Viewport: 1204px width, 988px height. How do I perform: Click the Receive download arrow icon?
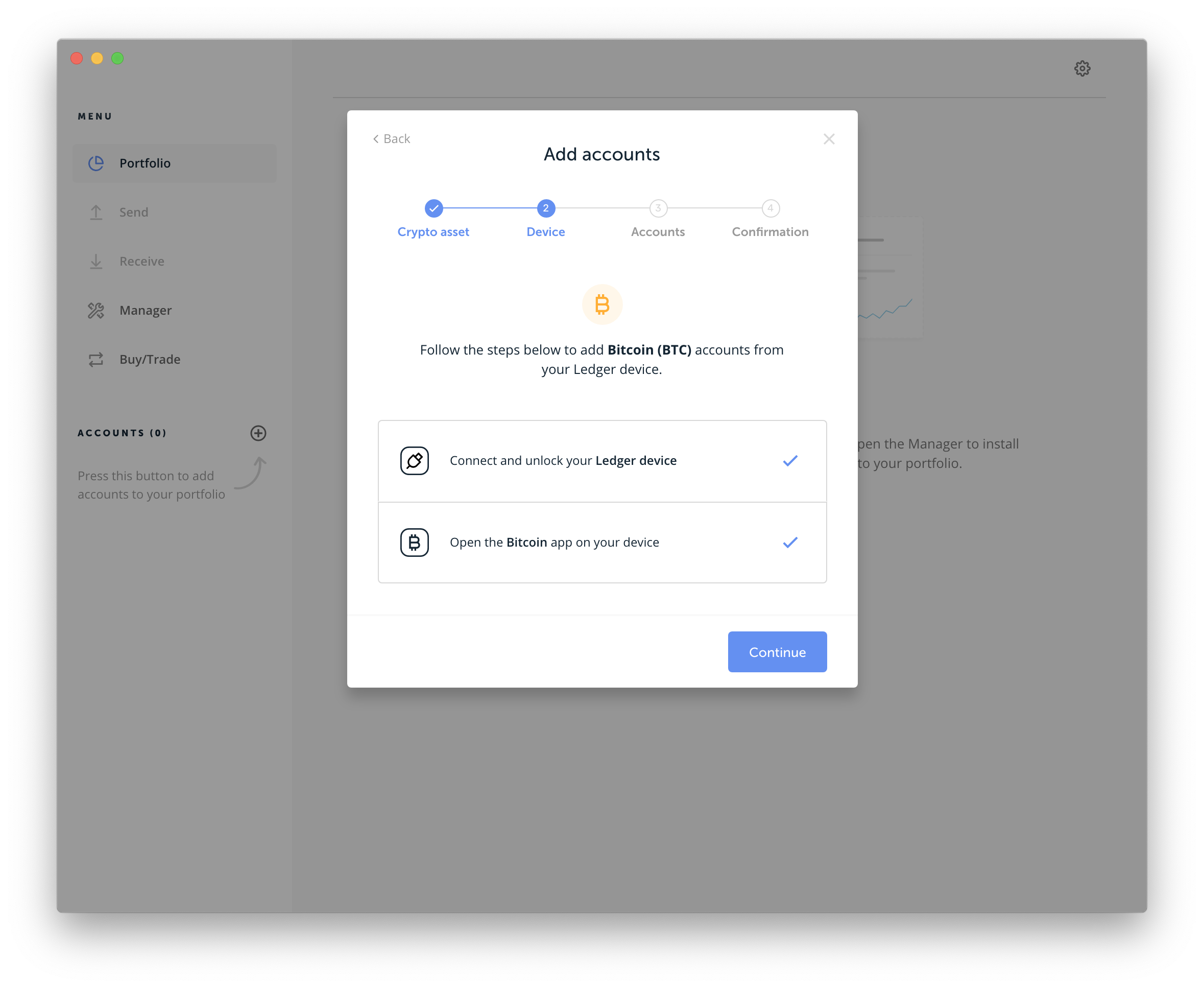tap(95, 261)
